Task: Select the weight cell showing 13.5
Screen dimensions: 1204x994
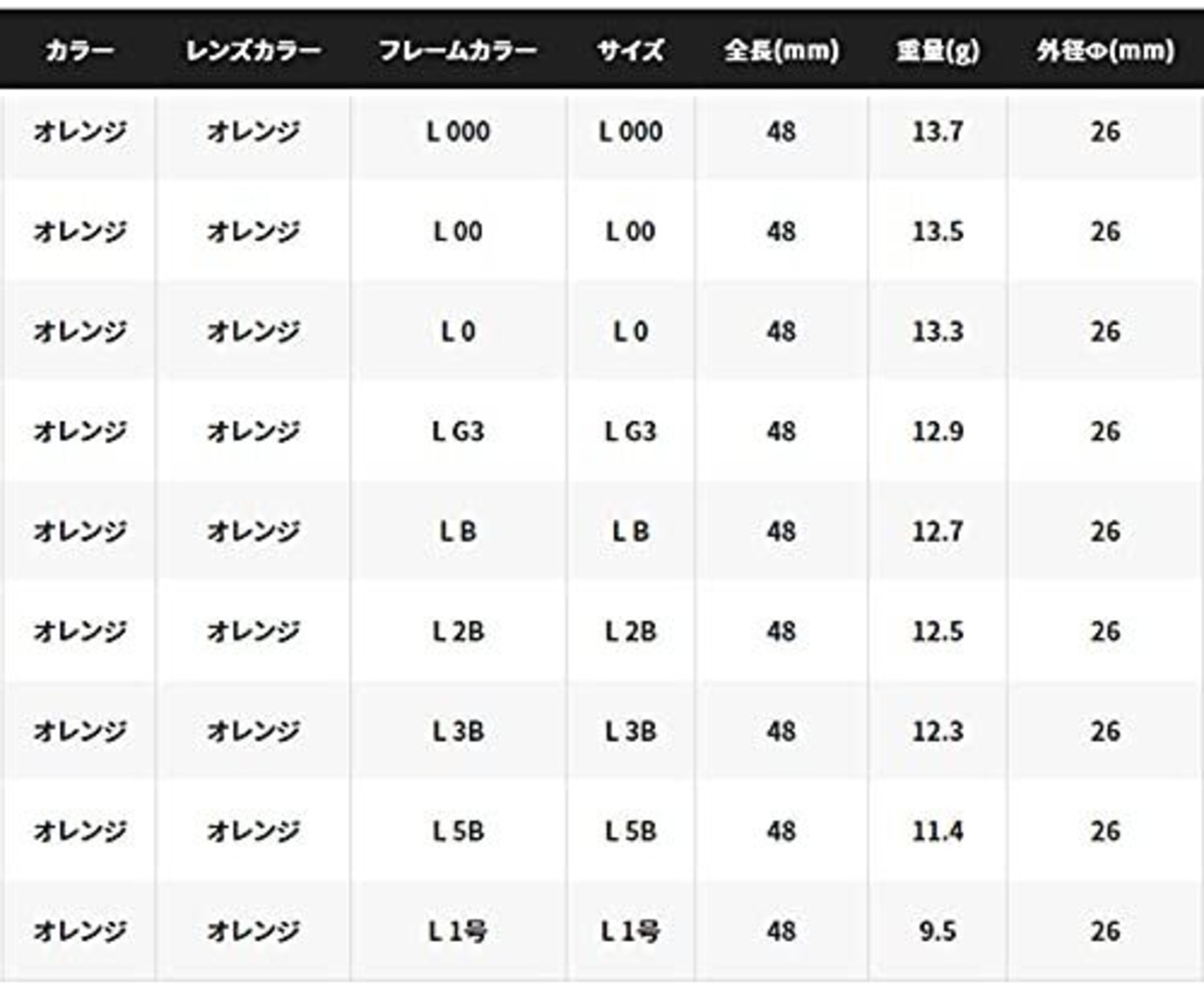Action: tap(937, 231)
